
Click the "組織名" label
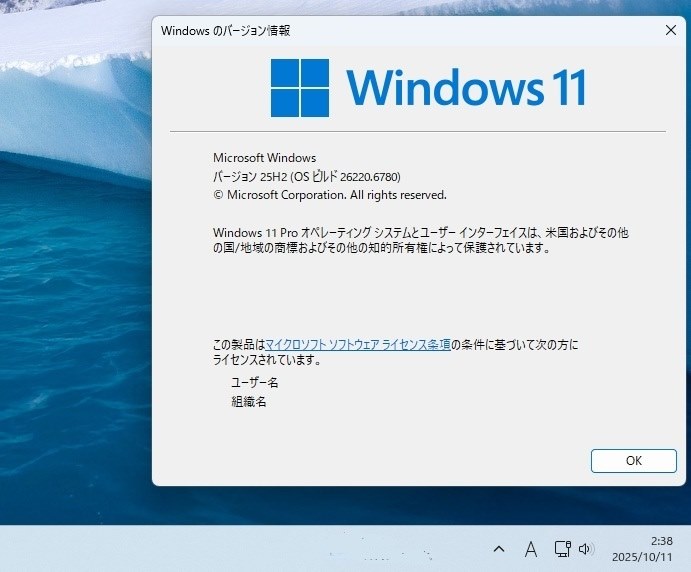[x=249, y=401]
